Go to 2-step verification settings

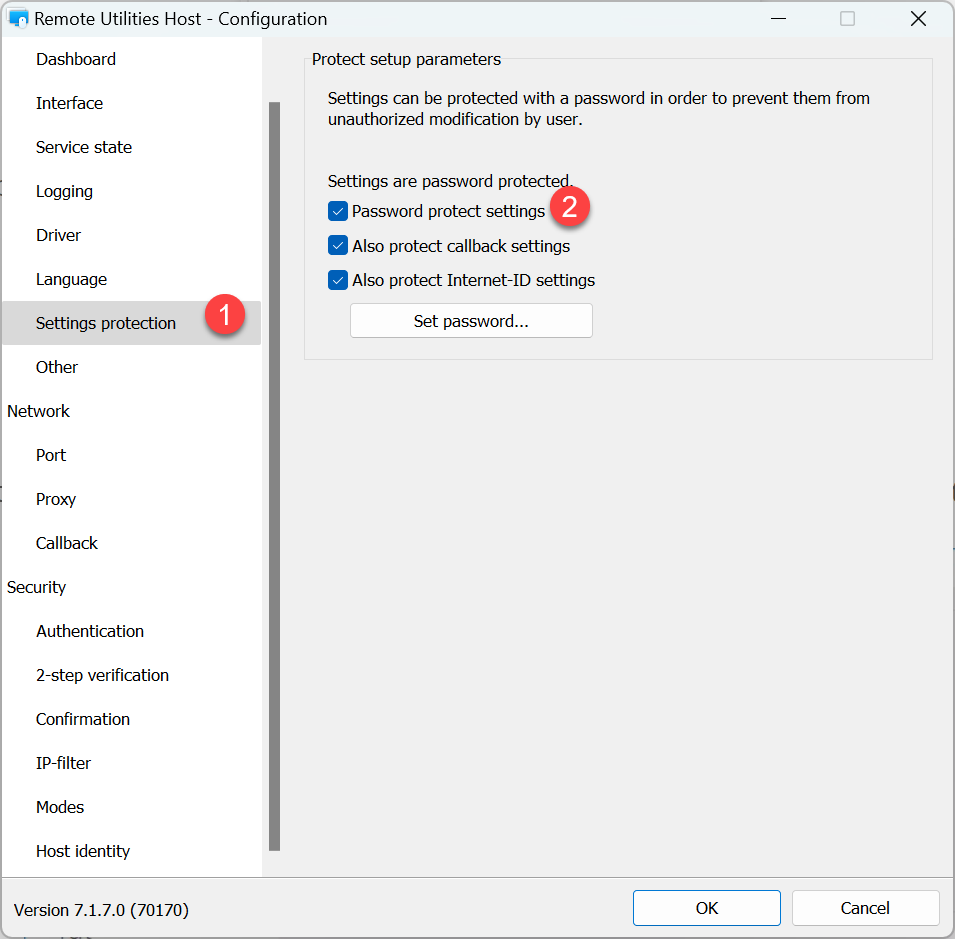[x=102, y=675]
